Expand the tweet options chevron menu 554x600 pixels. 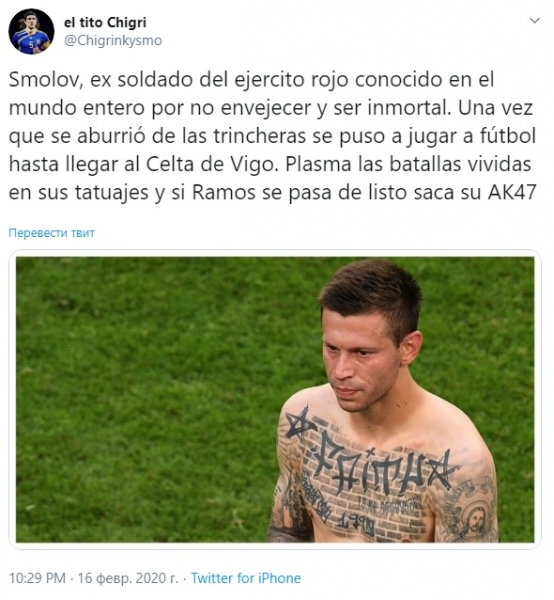(x=534, y=21)
